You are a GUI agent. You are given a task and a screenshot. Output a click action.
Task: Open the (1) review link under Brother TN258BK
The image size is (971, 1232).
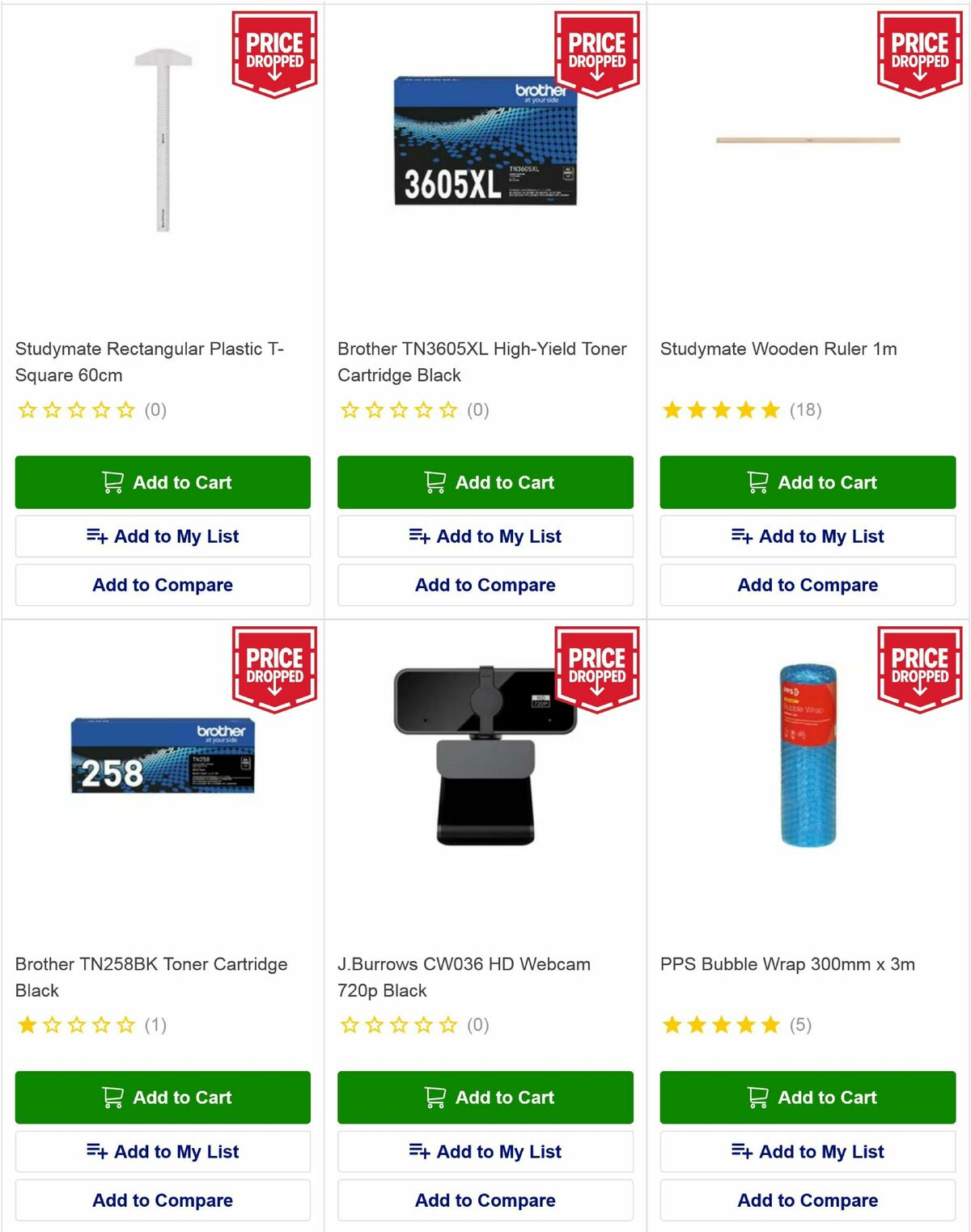[x=157, y=1025]
